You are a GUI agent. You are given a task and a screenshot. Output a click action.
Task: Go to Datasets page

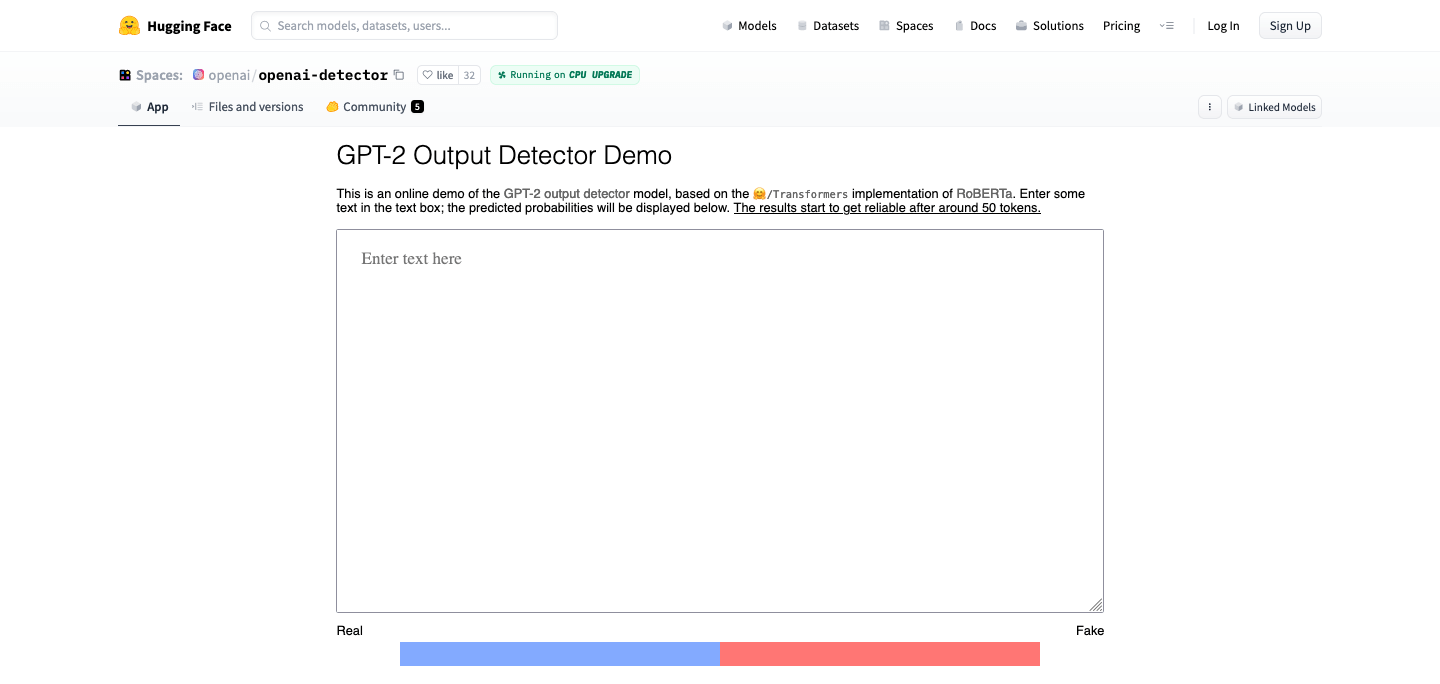(x=828, y=26)
